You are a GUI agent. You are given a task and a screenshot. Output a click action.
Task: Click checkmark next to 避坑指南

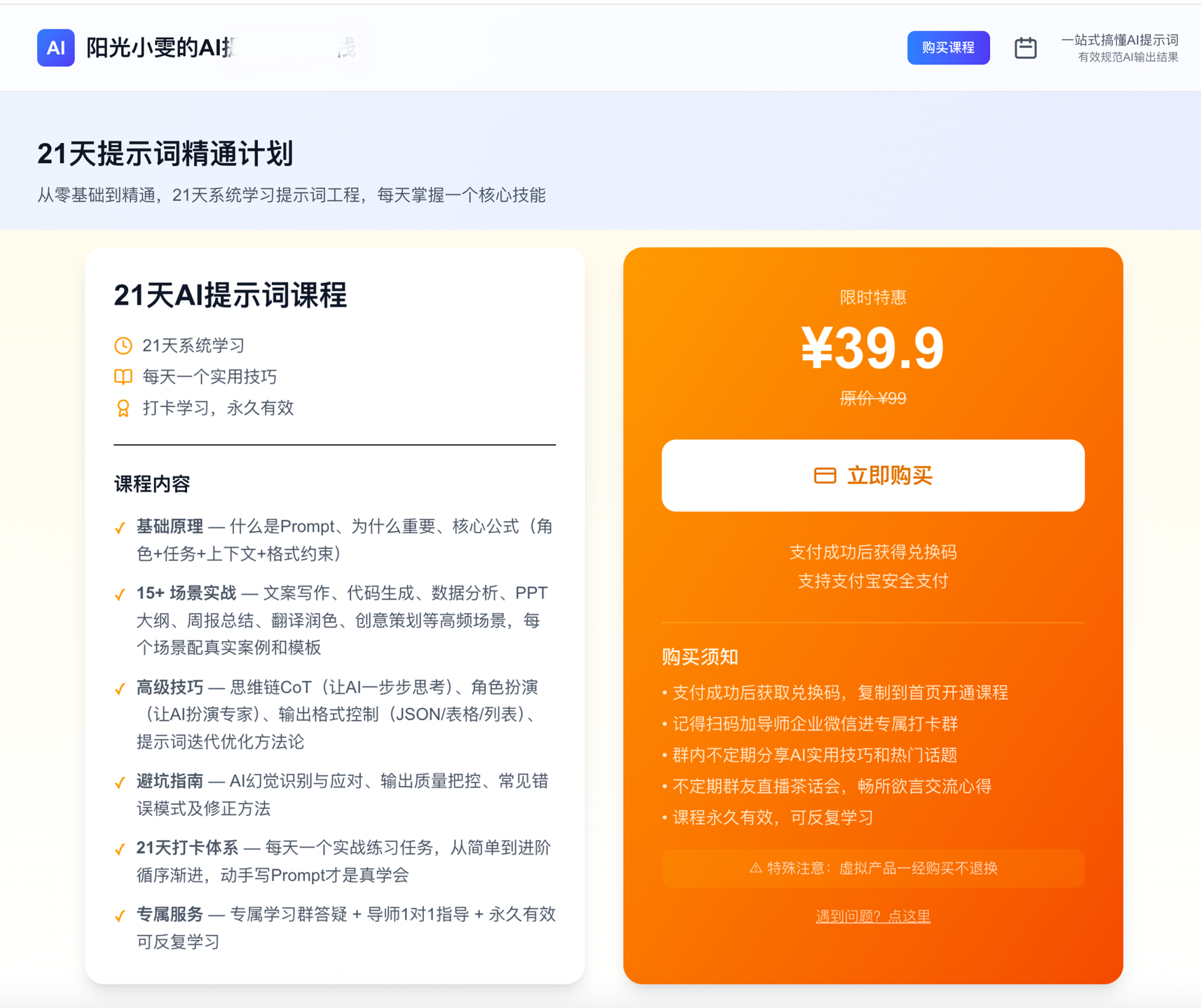click(x=120, y=782)
